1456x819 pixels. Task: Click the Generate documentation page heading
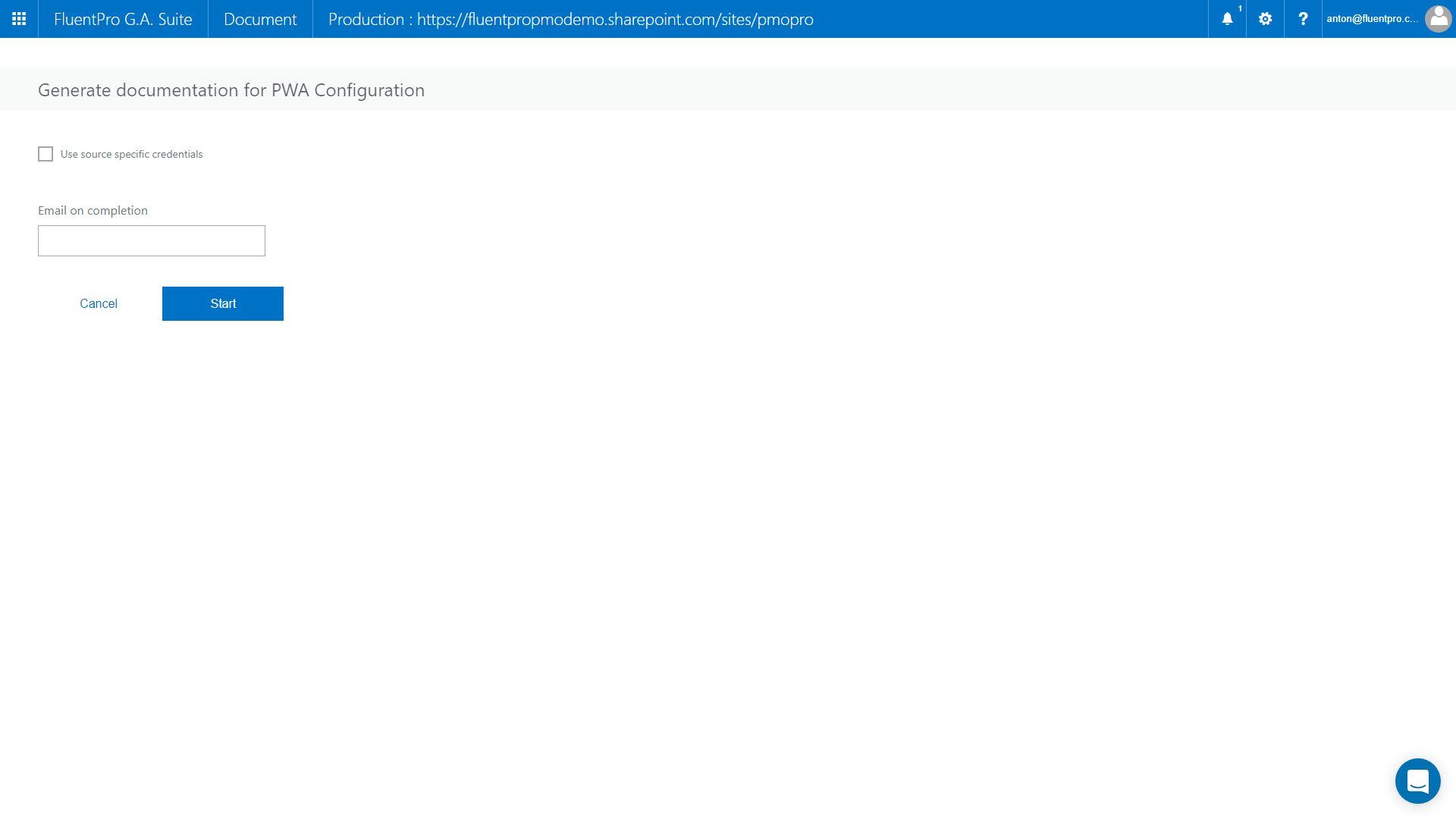[x=231, y=90]
